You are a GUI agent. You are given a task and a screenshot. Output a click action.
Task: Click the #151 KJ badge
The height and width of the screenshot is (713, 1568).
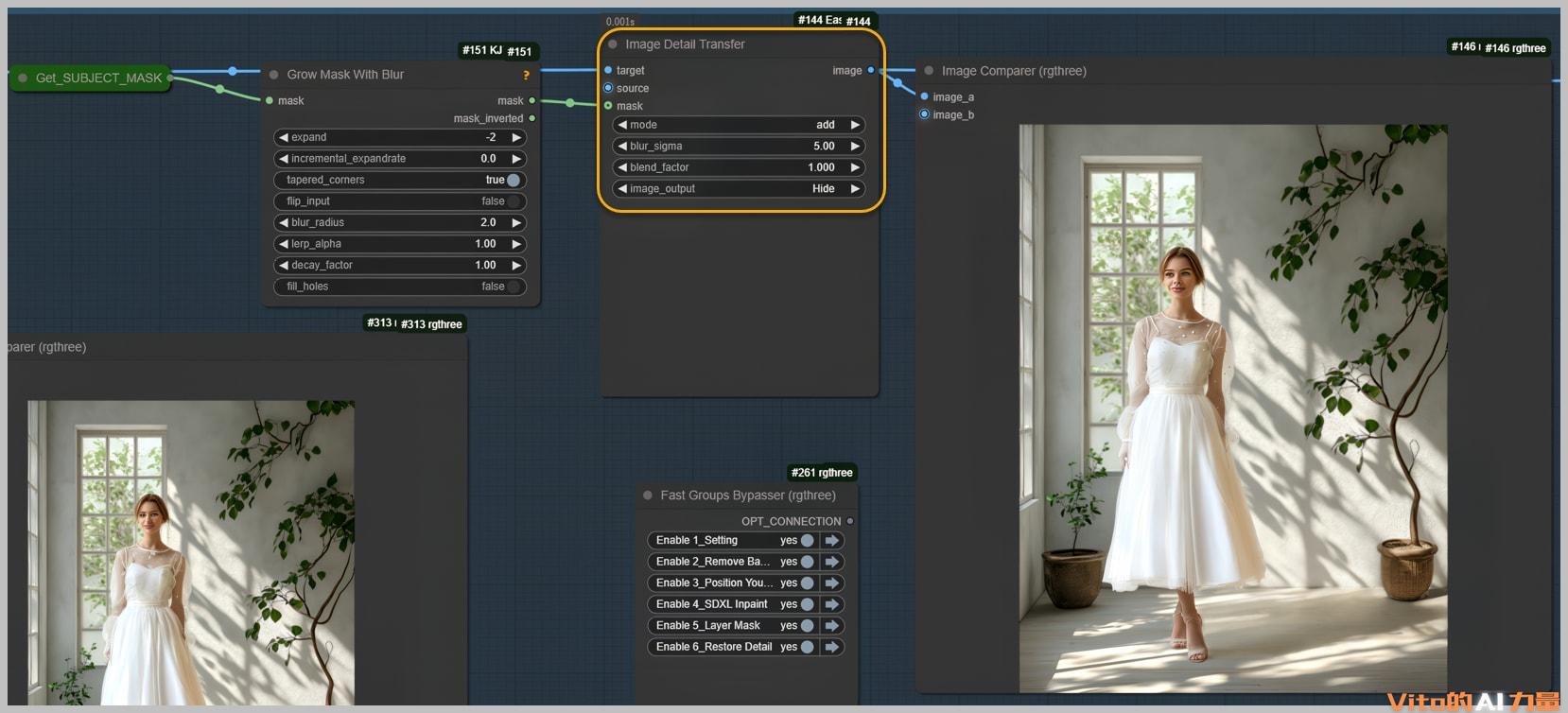pos(482,50)
